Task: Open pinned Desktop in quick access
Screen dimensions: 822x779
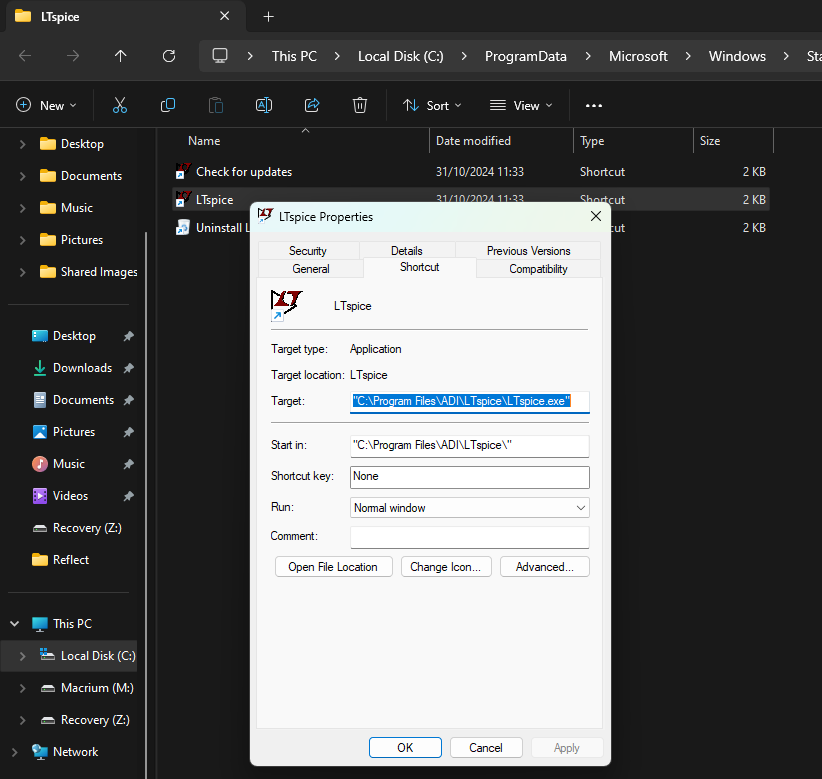Action: 74,336
